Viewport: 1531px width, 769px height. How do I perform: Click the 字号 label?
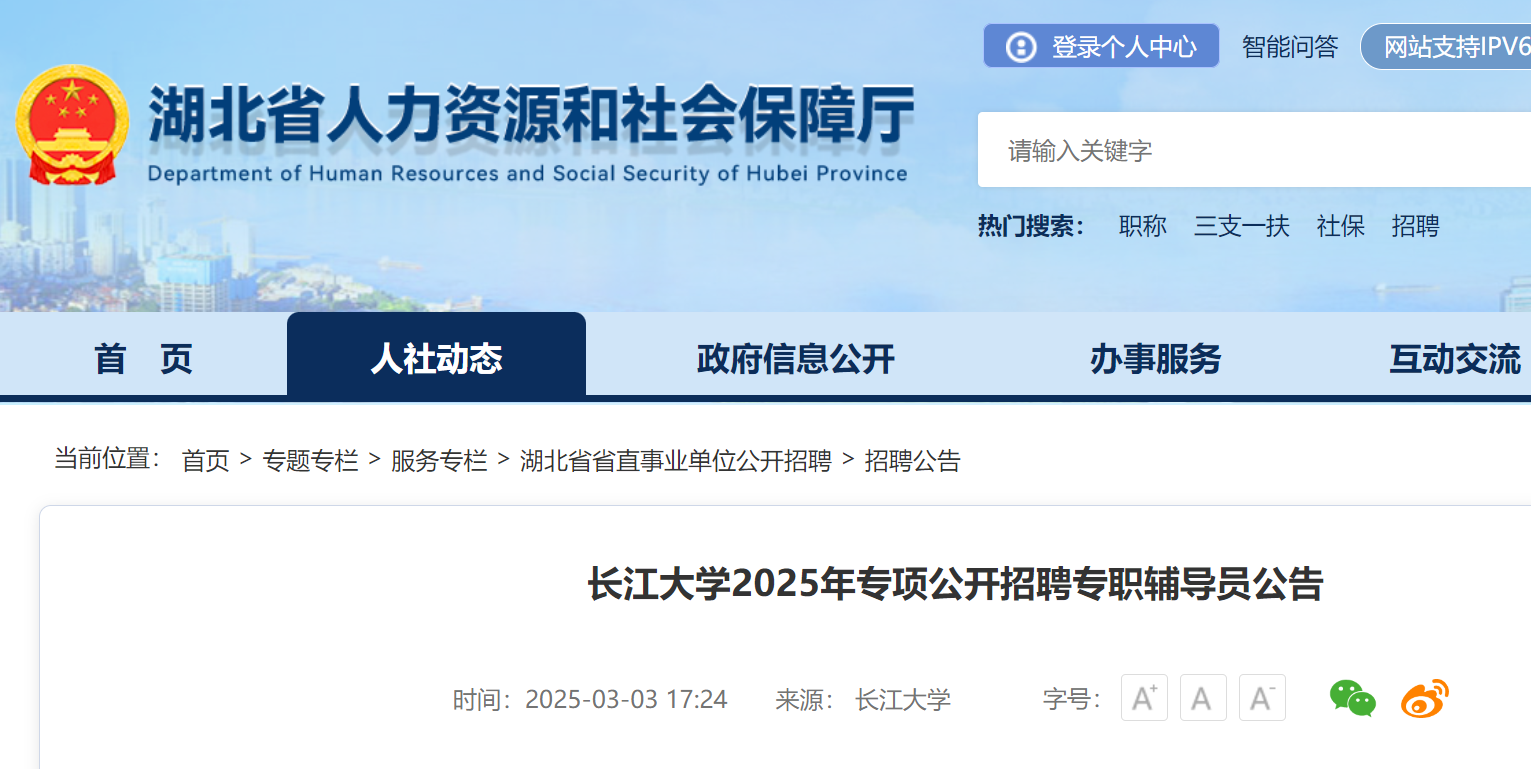coord(1072,699)
